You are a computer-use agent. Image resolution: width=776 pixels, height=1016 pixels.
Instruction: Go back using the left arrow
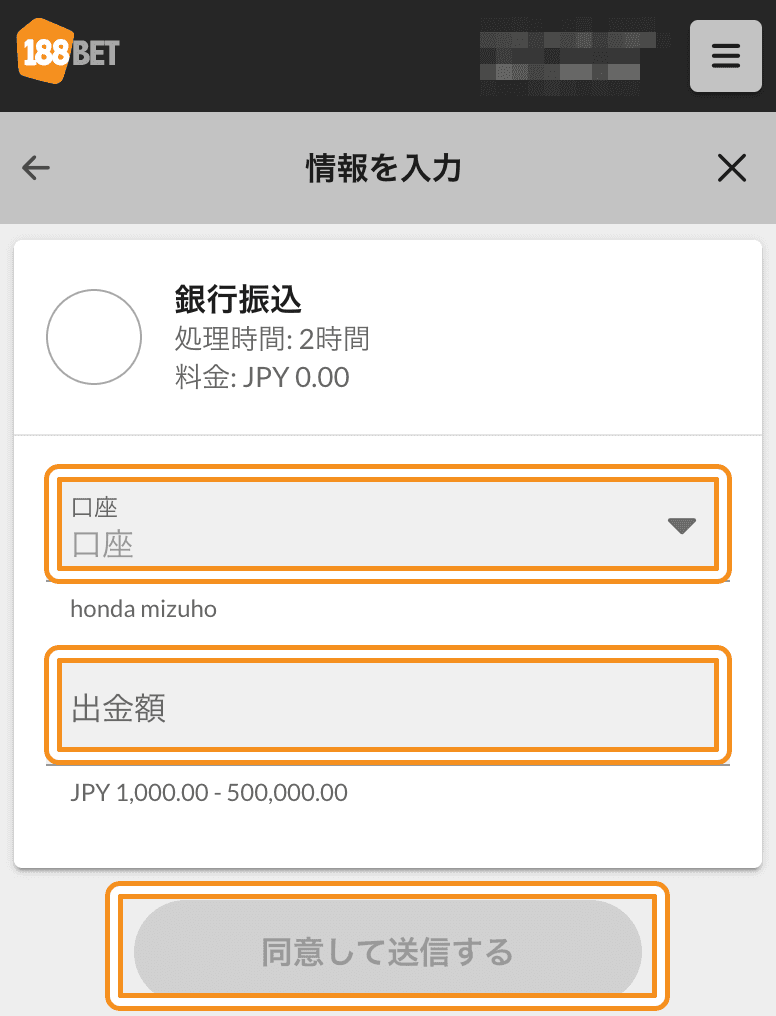[x=36, y=168]
